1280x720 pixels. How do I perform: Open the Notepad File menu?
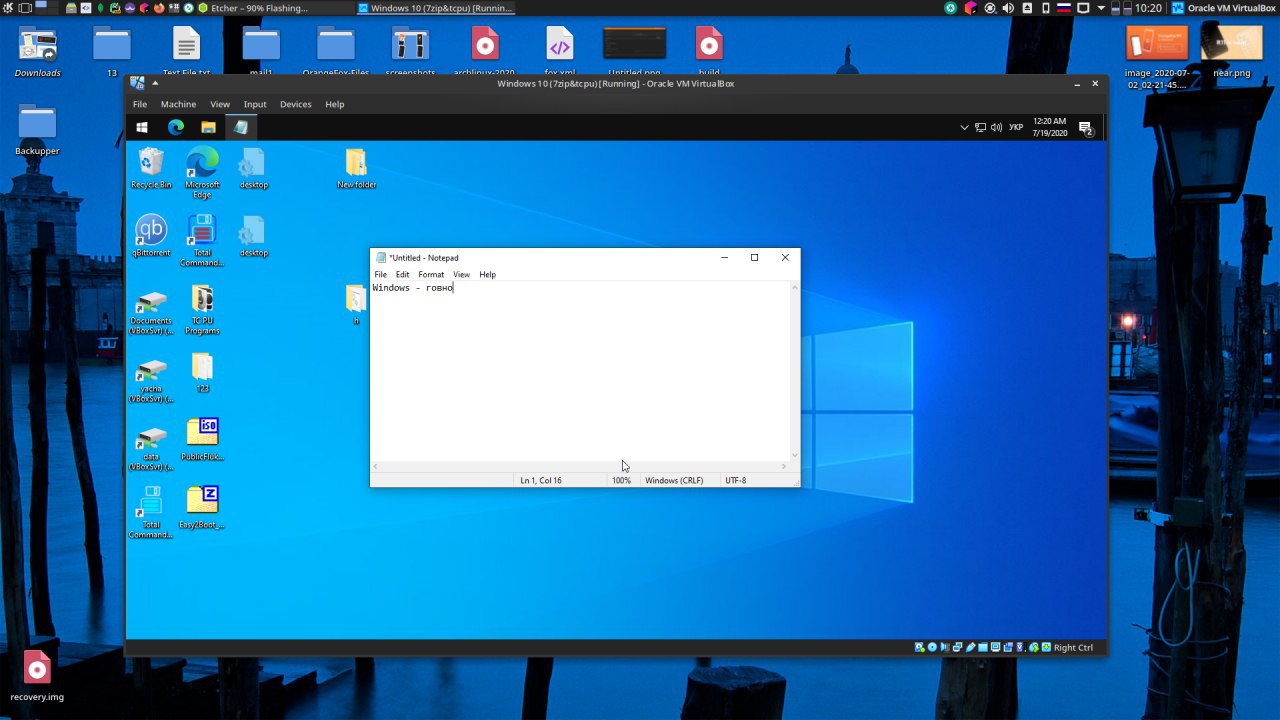coord(380,274)
